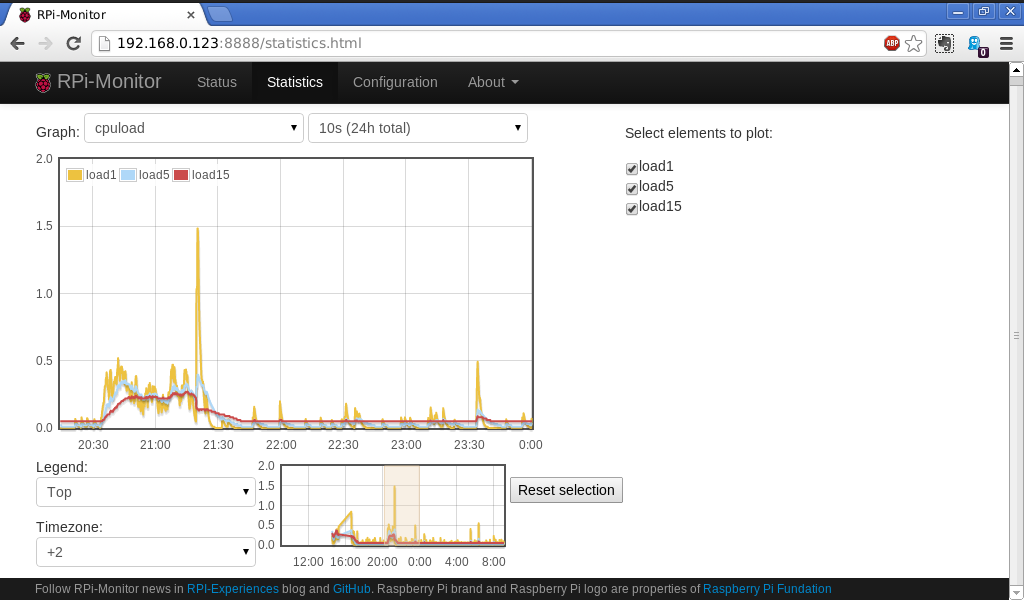Open the Ghostery extension icon
Screen dimensions: 1024x600
tap(975, 44)
